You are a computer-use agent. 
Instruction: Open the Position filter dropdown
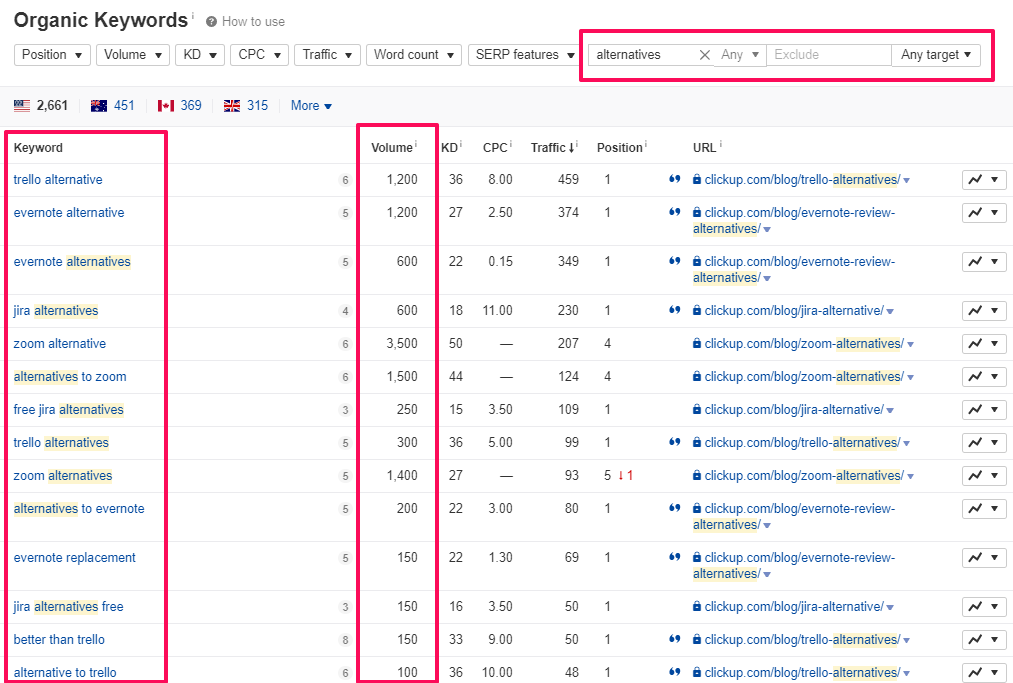point(52,55)
